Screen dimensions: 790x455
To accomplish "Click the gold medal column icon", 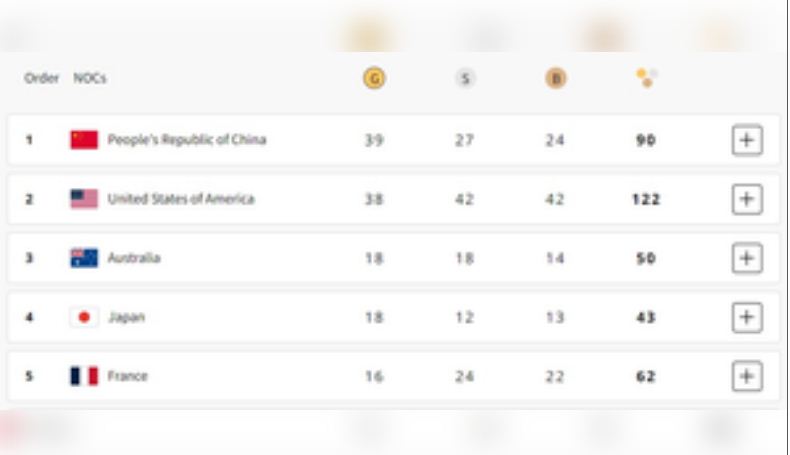I will pyautogui.click(x=374, y=78).
